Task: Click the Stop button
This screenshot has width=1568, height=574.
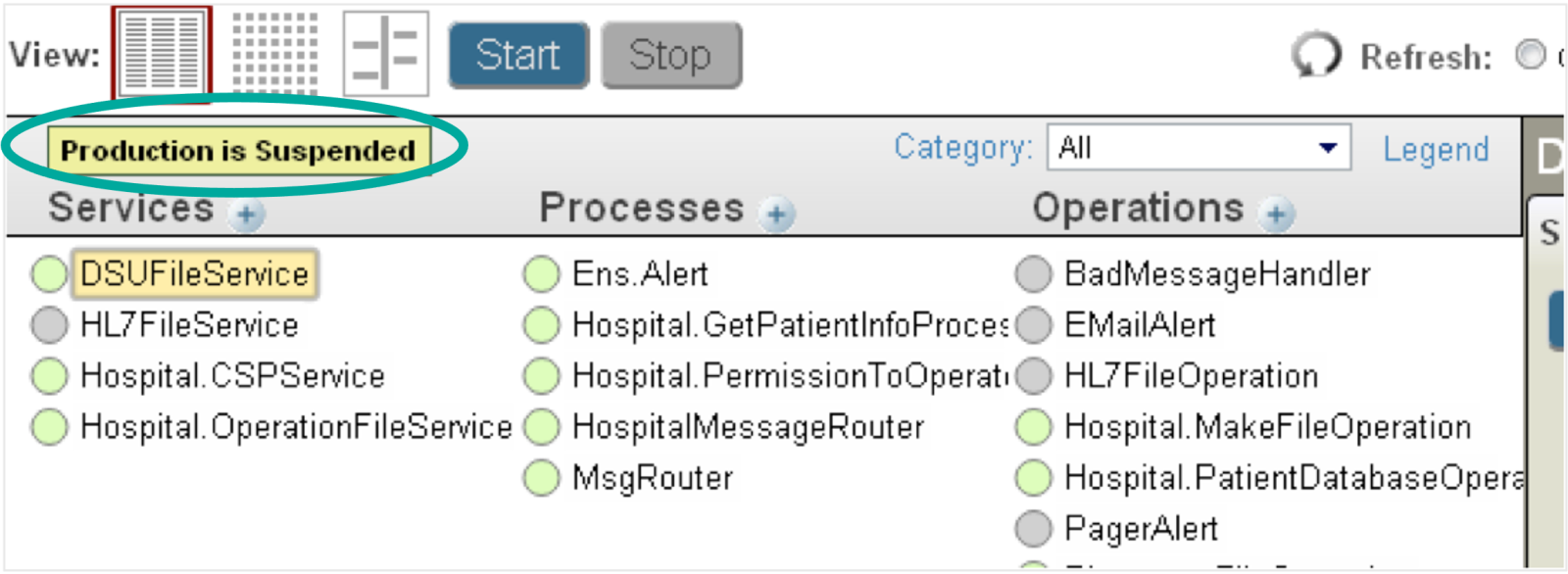Action: coord(671,56)
